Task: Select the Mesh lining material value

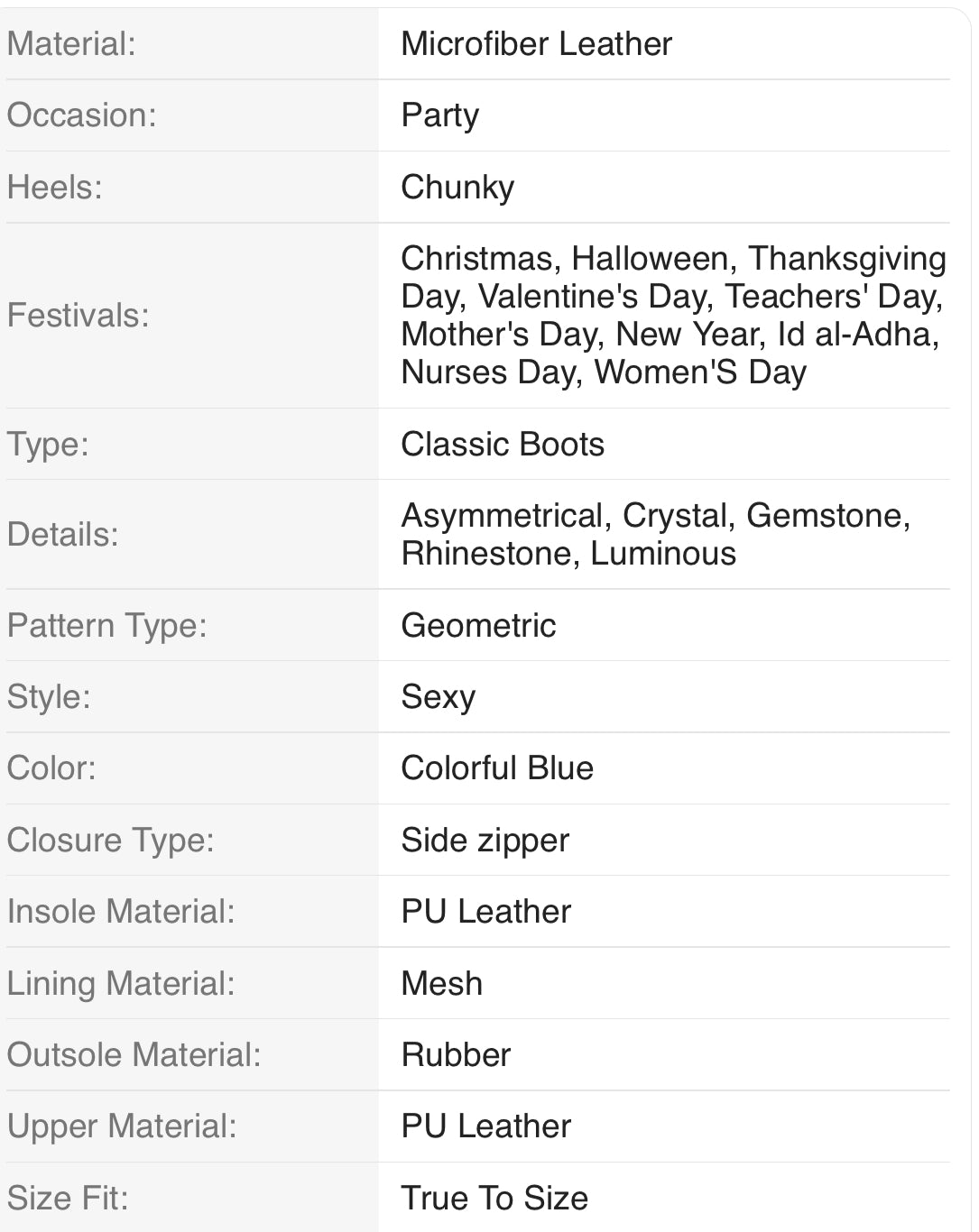Action: tap(441, 983)
